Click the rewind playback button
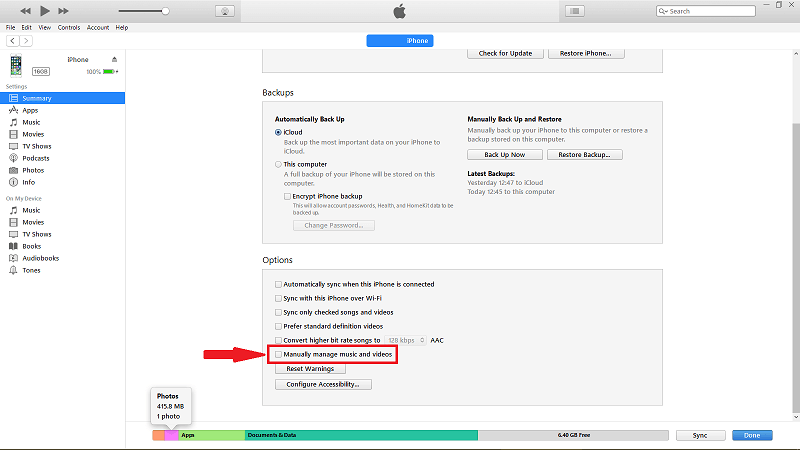The width and height of the screenshot is (800, 450). 25,11
